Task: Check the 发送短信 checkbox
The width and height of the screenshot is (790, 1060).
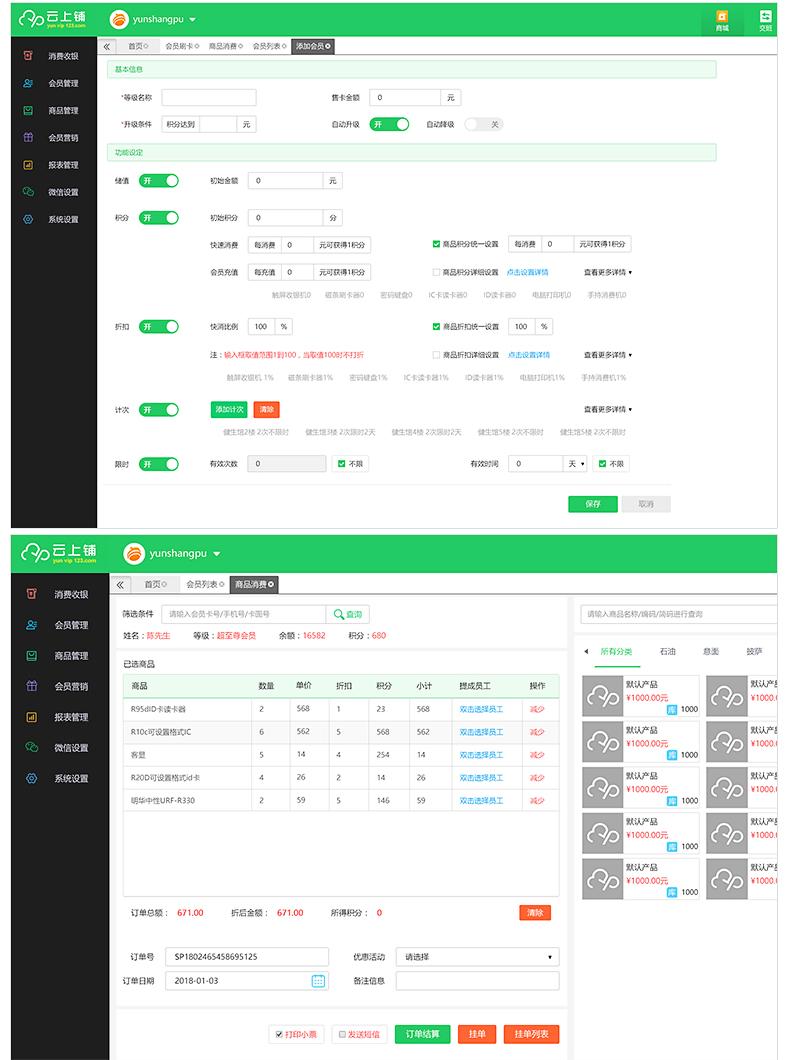Action: click(x=342, y=1034)
